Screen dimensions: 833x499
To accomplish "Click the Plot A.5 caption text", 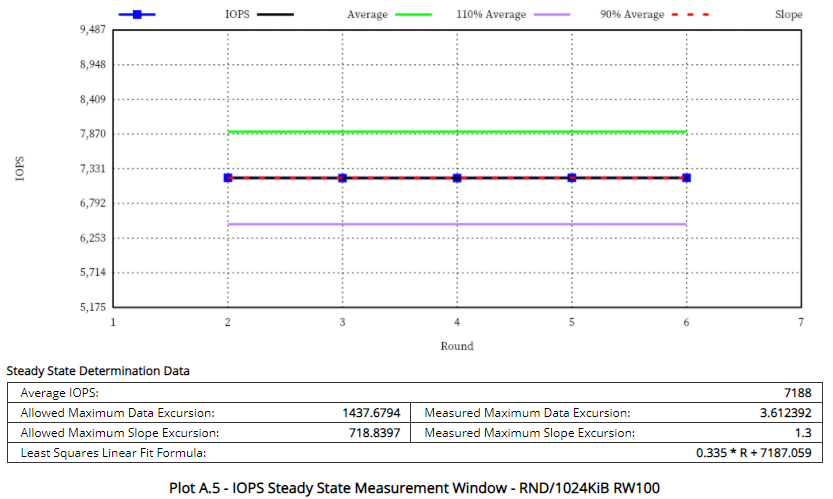I will [x=414, y=488].
